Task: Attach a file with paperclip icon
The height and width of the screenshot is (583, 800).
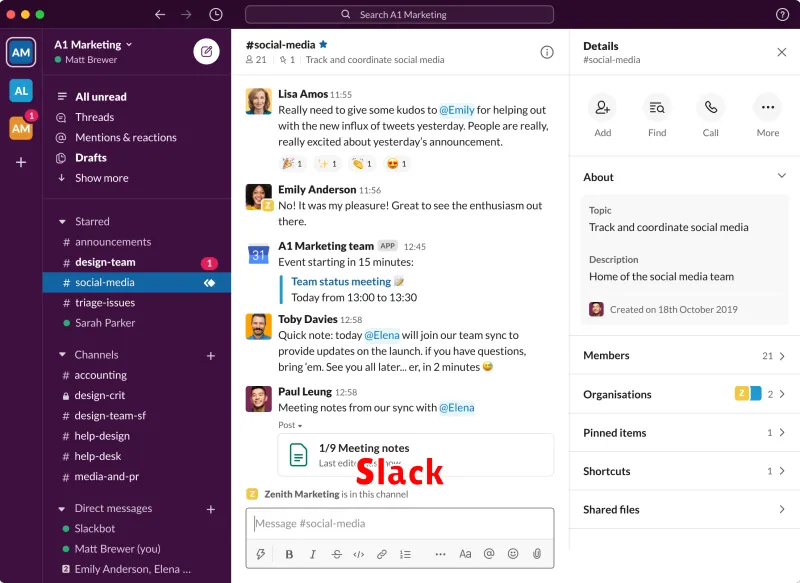Action: pos(537,554)
